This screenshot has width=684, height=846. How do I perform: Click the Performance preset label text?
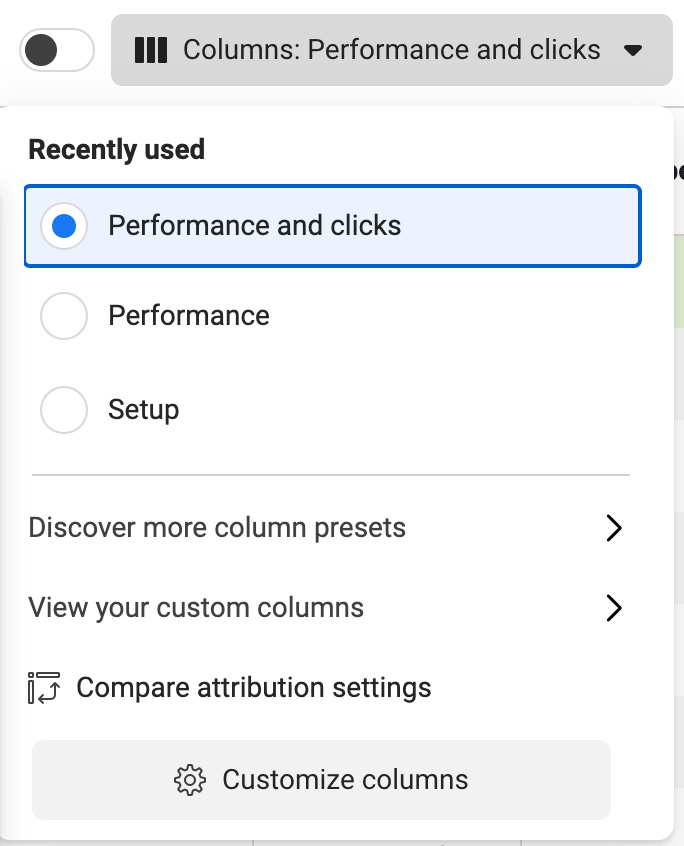189,316
